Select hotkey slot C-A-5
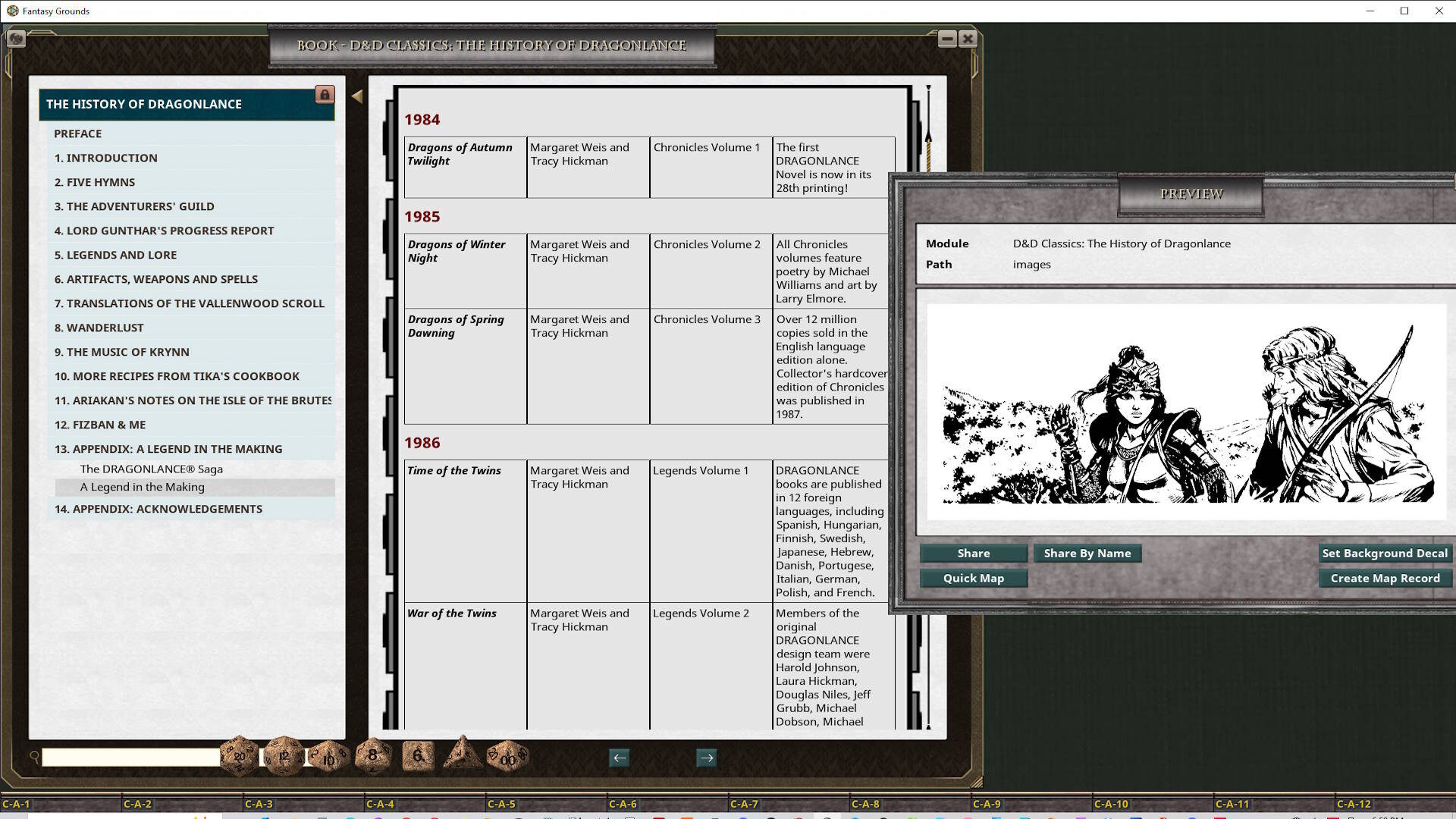 click(x=546, y=804)
